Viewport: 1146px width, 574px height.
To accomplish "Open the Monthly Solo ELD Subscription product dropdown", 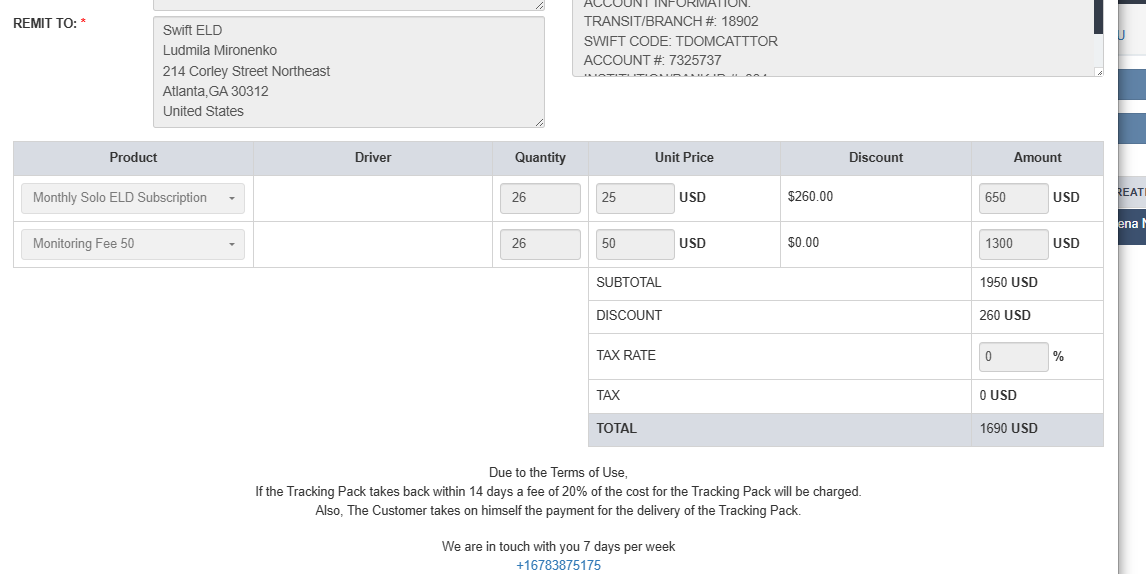I will click(x=133, y=198).
